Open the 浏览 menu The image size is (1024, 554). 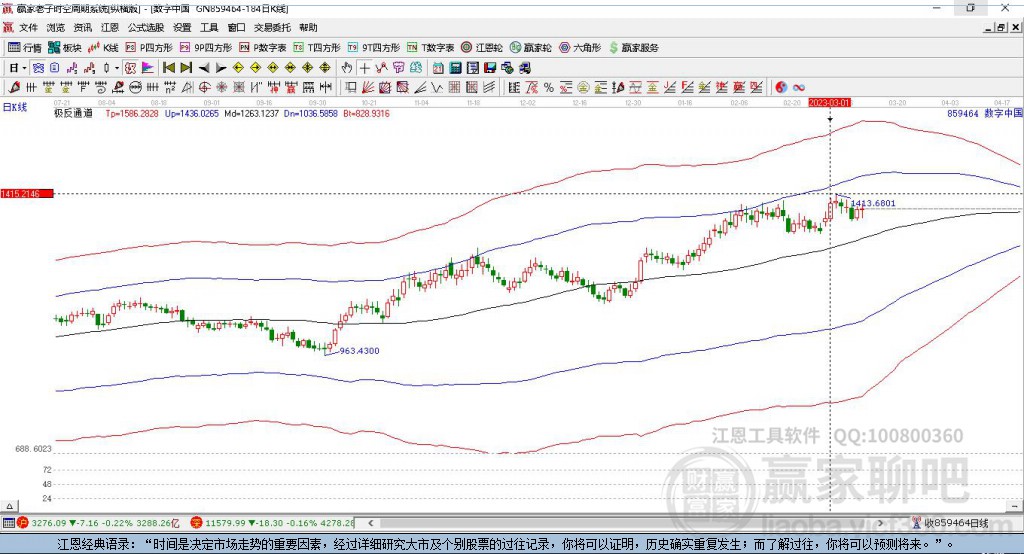click(56, 27)
